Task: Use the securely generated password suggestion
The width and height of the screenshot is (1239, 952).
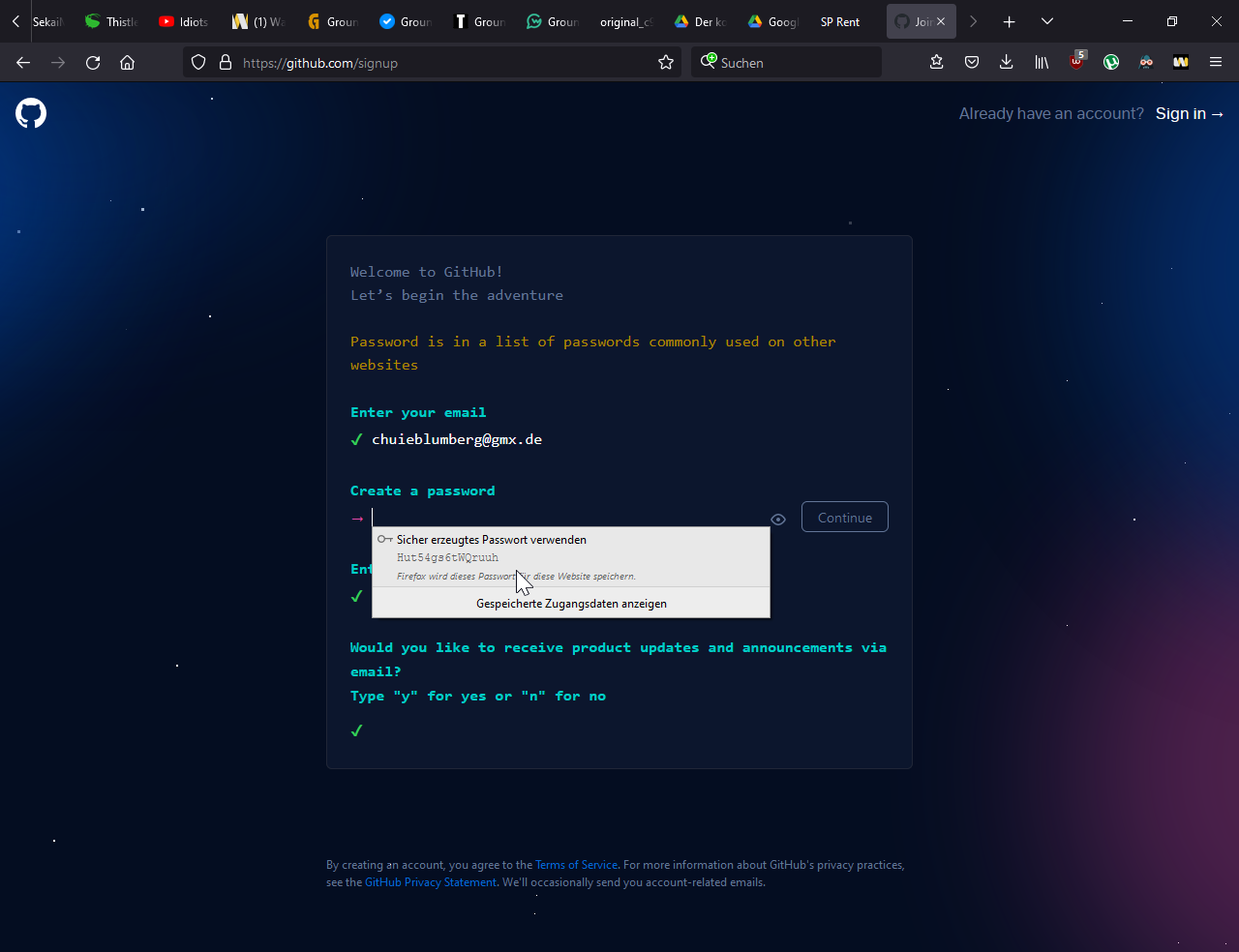Action: (x=571, y=557)
